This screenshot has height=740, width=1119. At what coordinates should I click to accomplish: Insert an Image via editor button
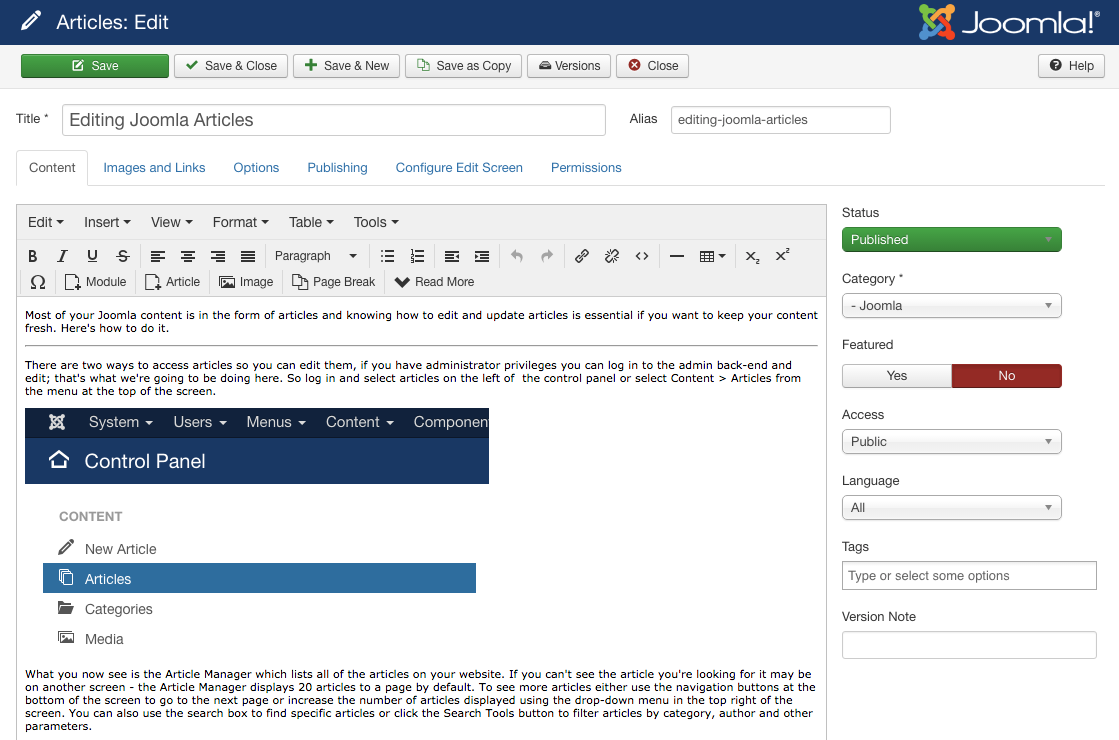(246, 282)
